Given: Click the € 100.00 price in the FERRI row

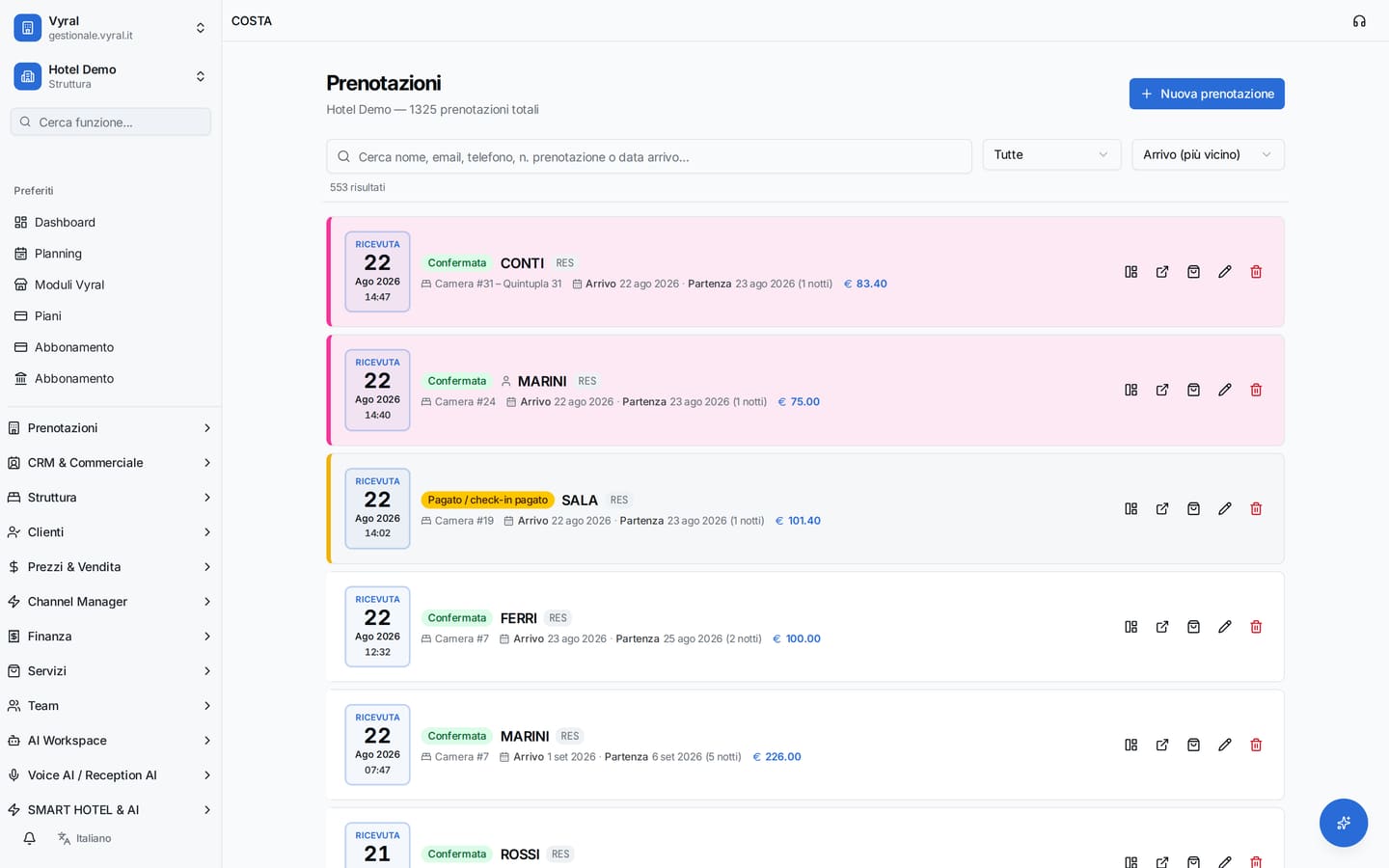Looking at the screenshot, I should tap(797, 638).
